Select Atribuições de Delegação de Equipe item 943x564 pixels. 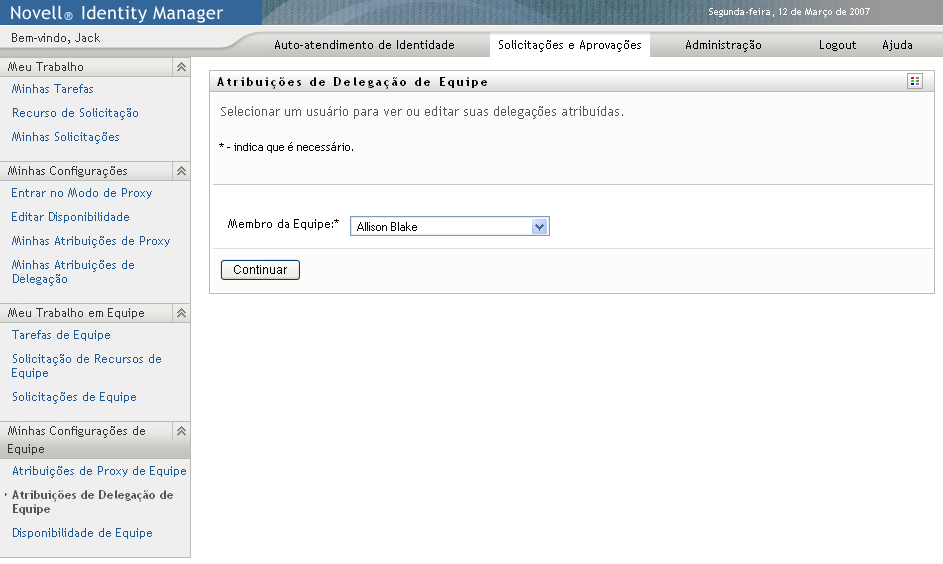click(x=93, y=501)
